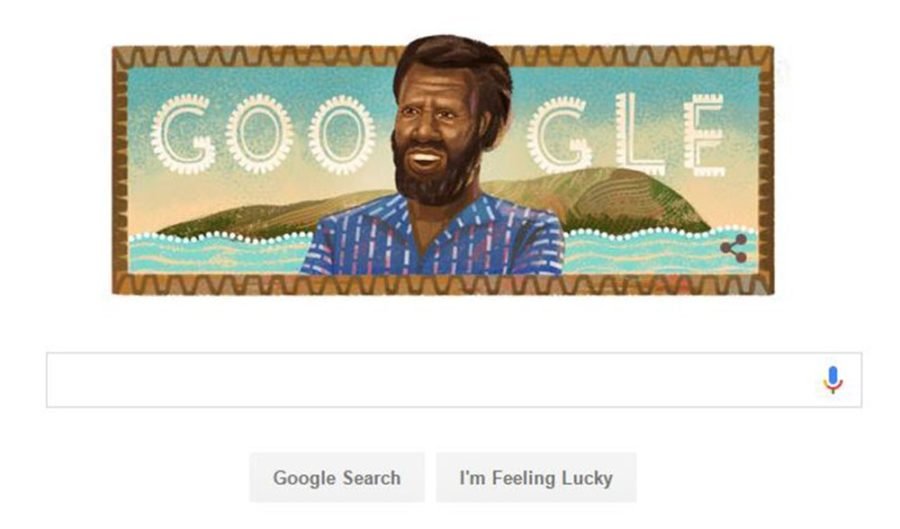Click the letter L in the doodle
Image resolution: width=900 pixels, height=529 pixels.
[640, 134]
